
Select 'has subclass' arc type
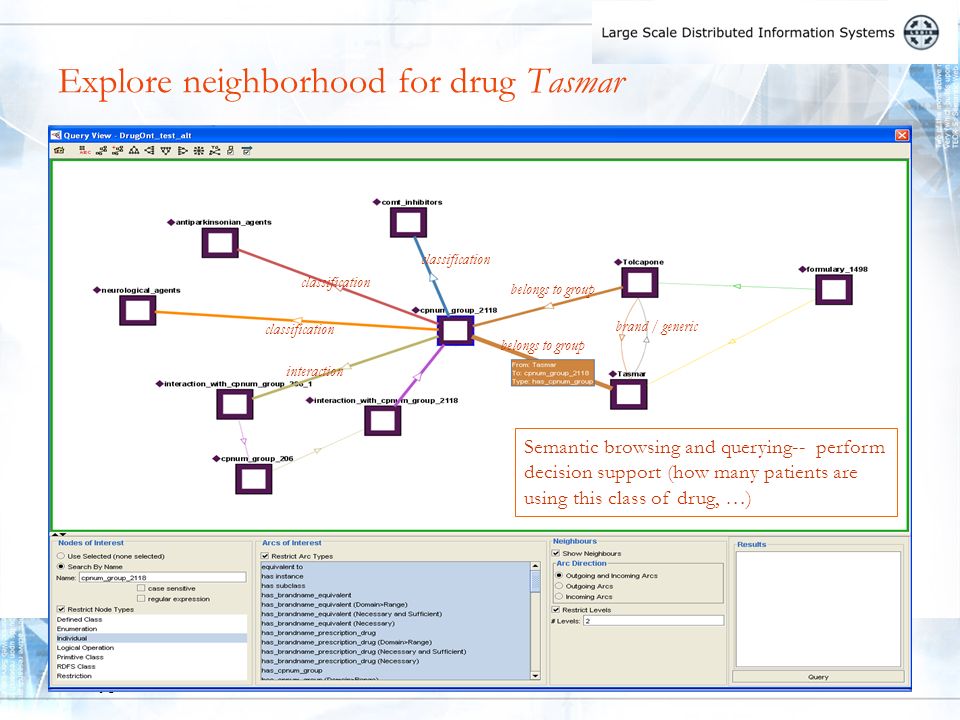pyautogui.click(x=396, y=585)
